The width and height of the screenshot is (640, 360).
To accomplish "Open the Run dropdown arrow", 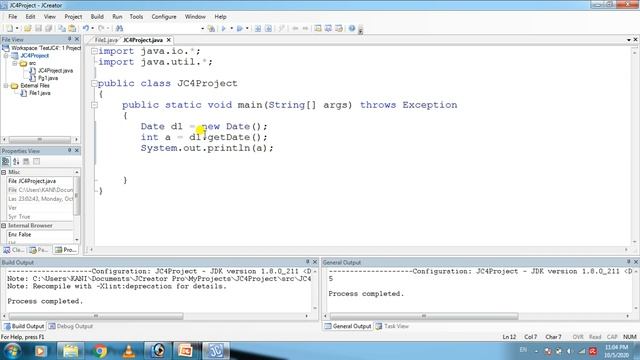I will [247, 28].
